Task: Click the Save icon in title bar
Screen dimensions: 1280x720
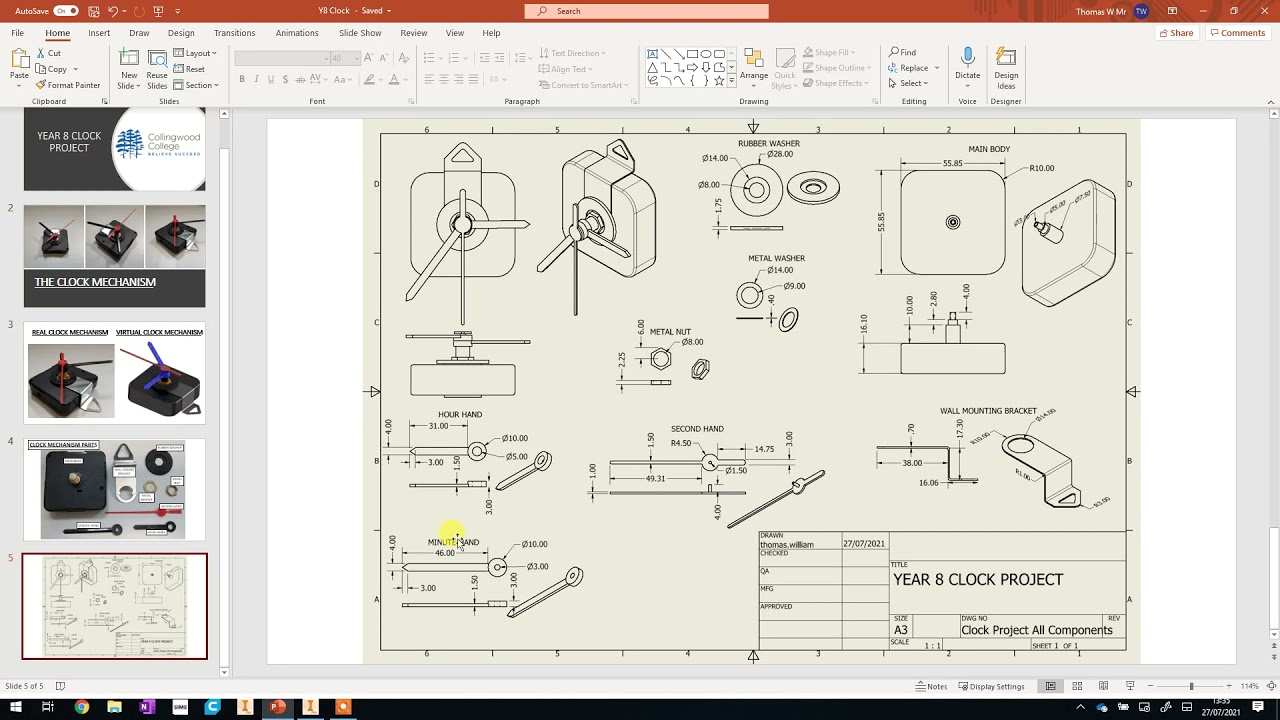Action: point(92,11)
